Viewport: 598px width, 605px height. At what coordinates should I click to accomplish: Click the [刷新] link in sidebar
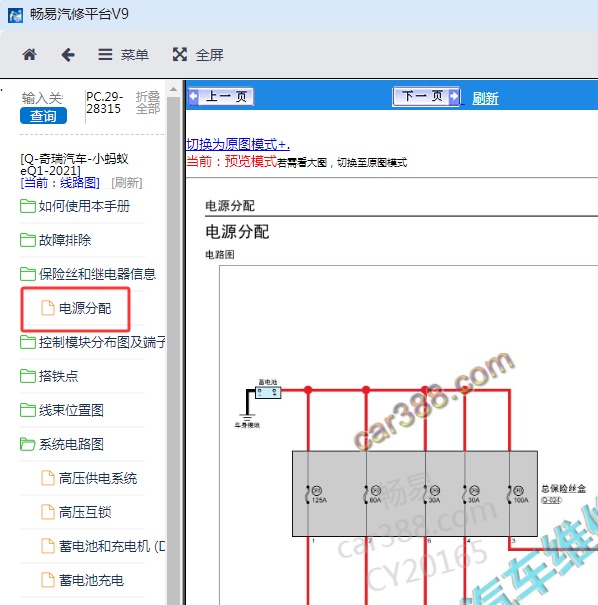[127, 183]
